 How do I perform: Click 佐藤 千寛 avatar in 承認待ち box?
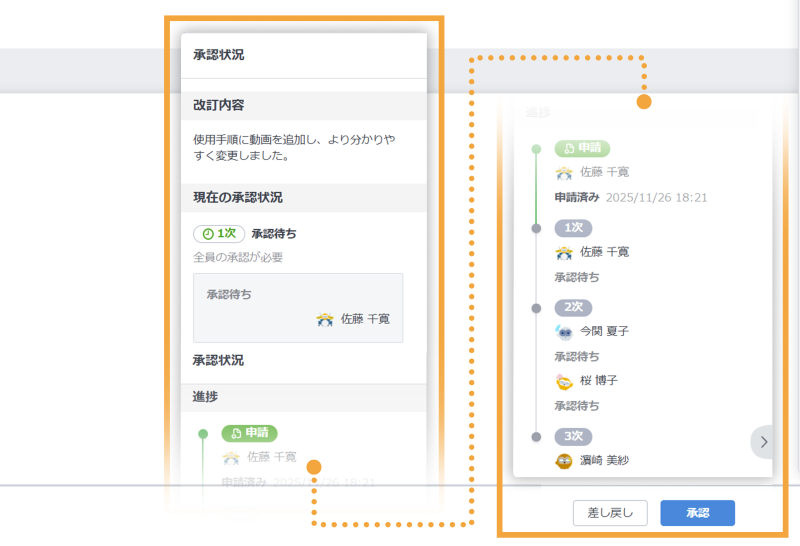click(x=325, y=319)
